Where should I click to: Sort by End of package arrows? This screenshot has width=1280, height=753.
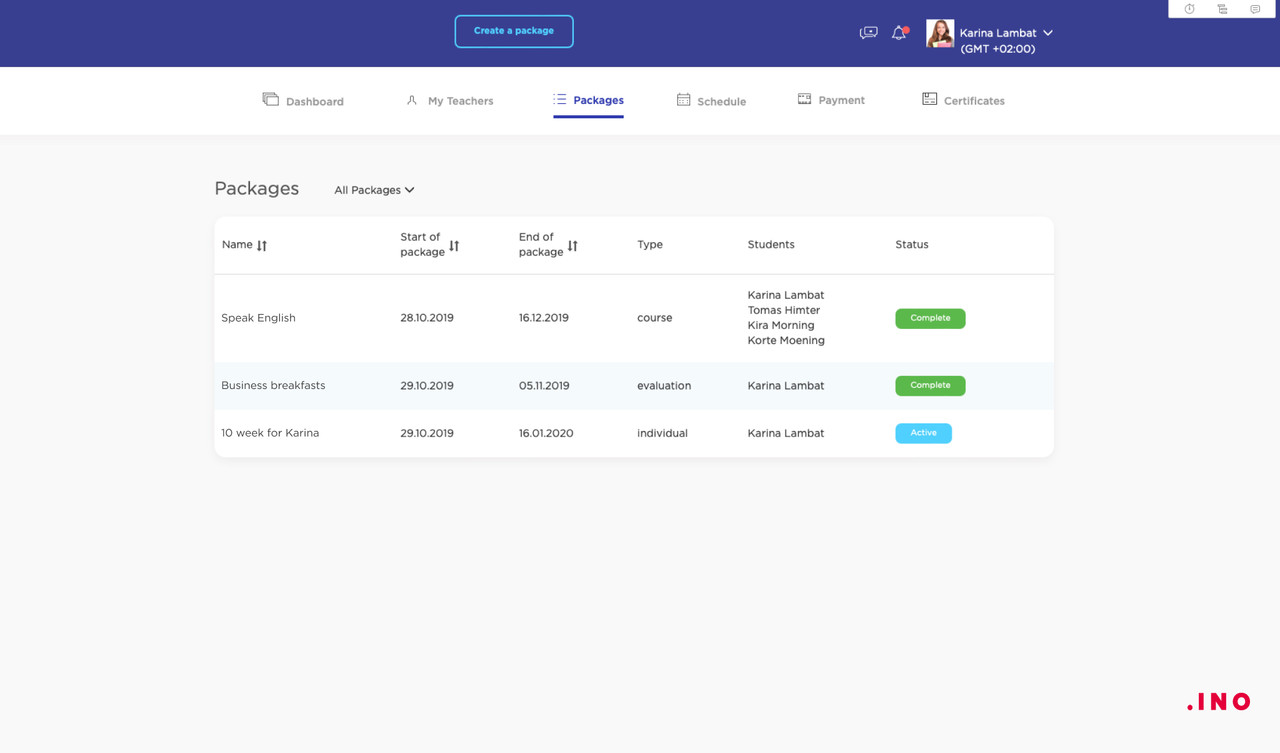[x=572, y=245]
